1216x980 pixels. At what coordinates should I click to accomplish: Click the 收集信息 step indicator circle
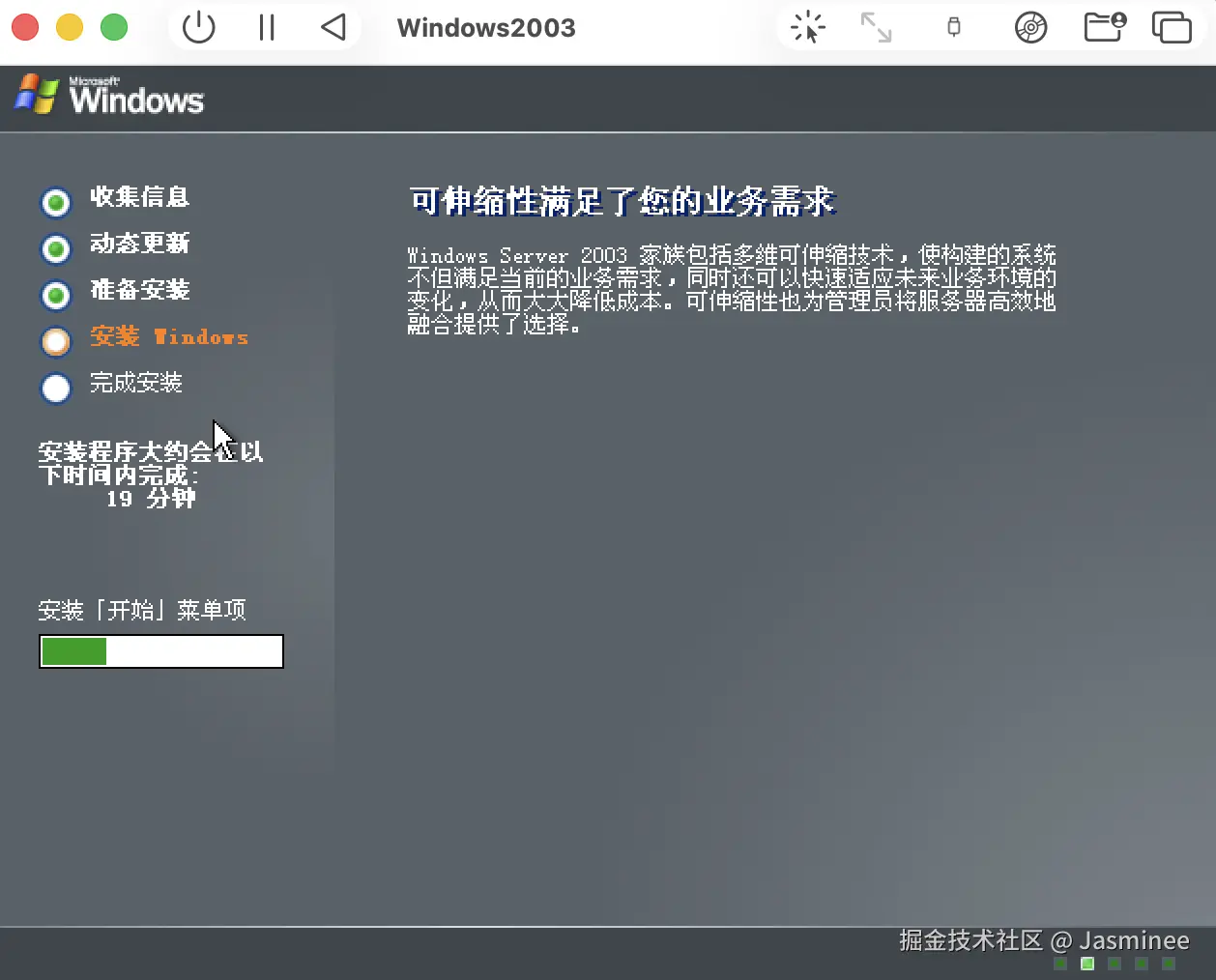pyautogui.click(x=56, y=202)
